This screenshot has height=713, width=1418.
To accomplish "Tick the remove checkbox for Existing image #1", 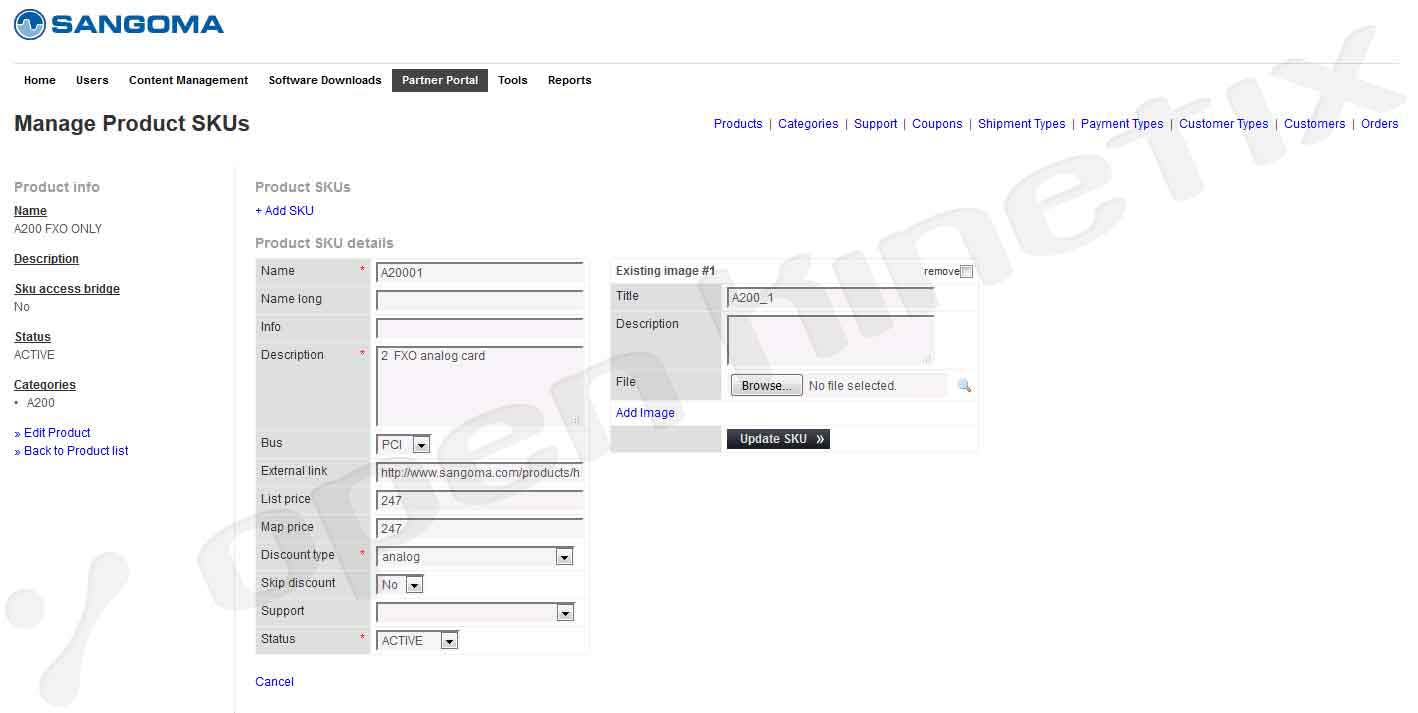I will [x=966, y=271].
